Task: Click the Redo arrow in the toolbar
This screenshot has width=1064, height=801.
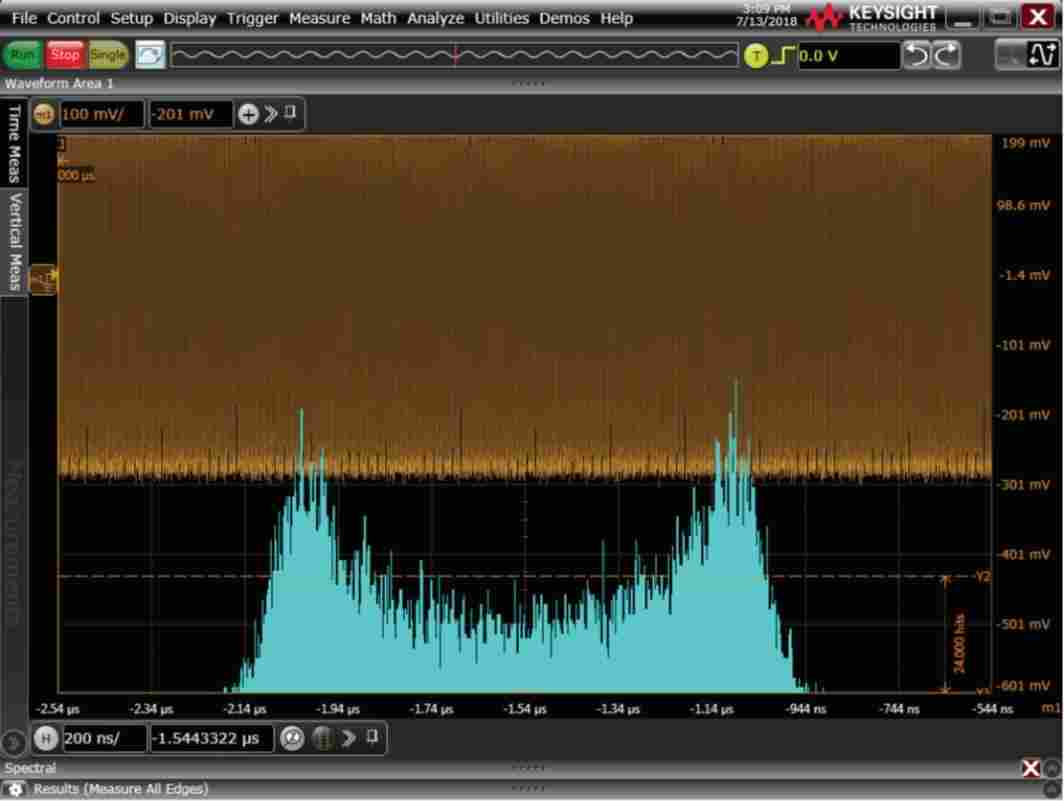Action: 945,56
